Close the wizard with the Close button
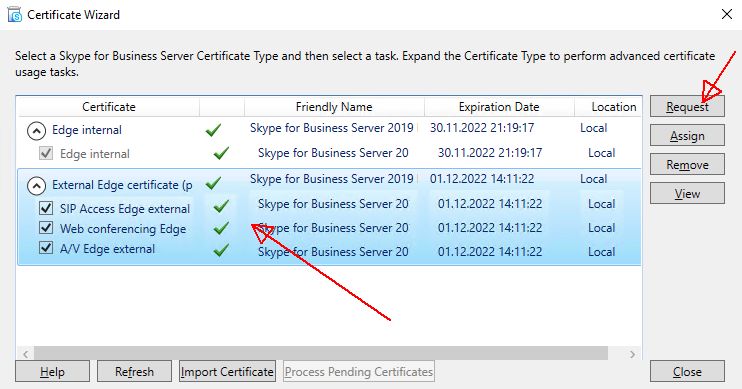 coord(687,371)
